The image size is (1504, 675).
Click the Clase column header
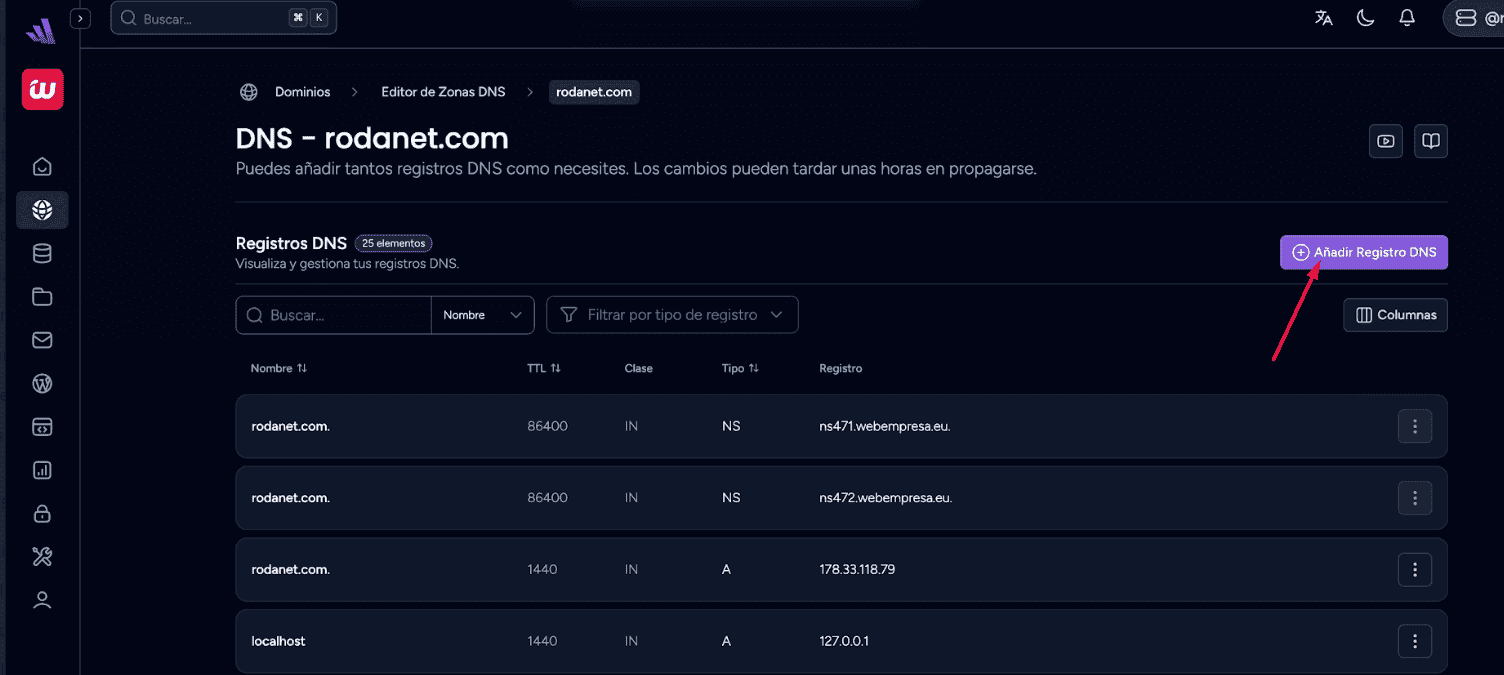(x=638, y=368)
